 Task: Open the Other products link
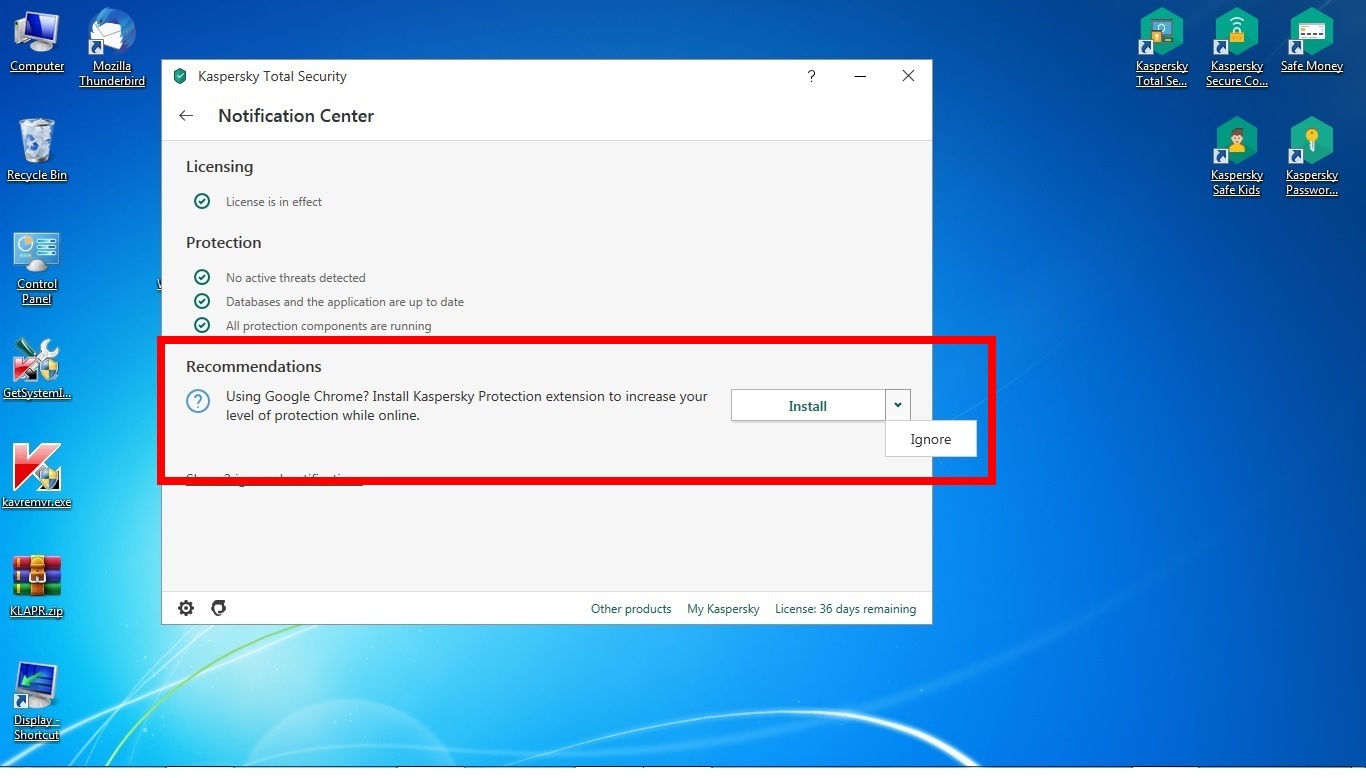pyautogui.click(x=631, y=608)
